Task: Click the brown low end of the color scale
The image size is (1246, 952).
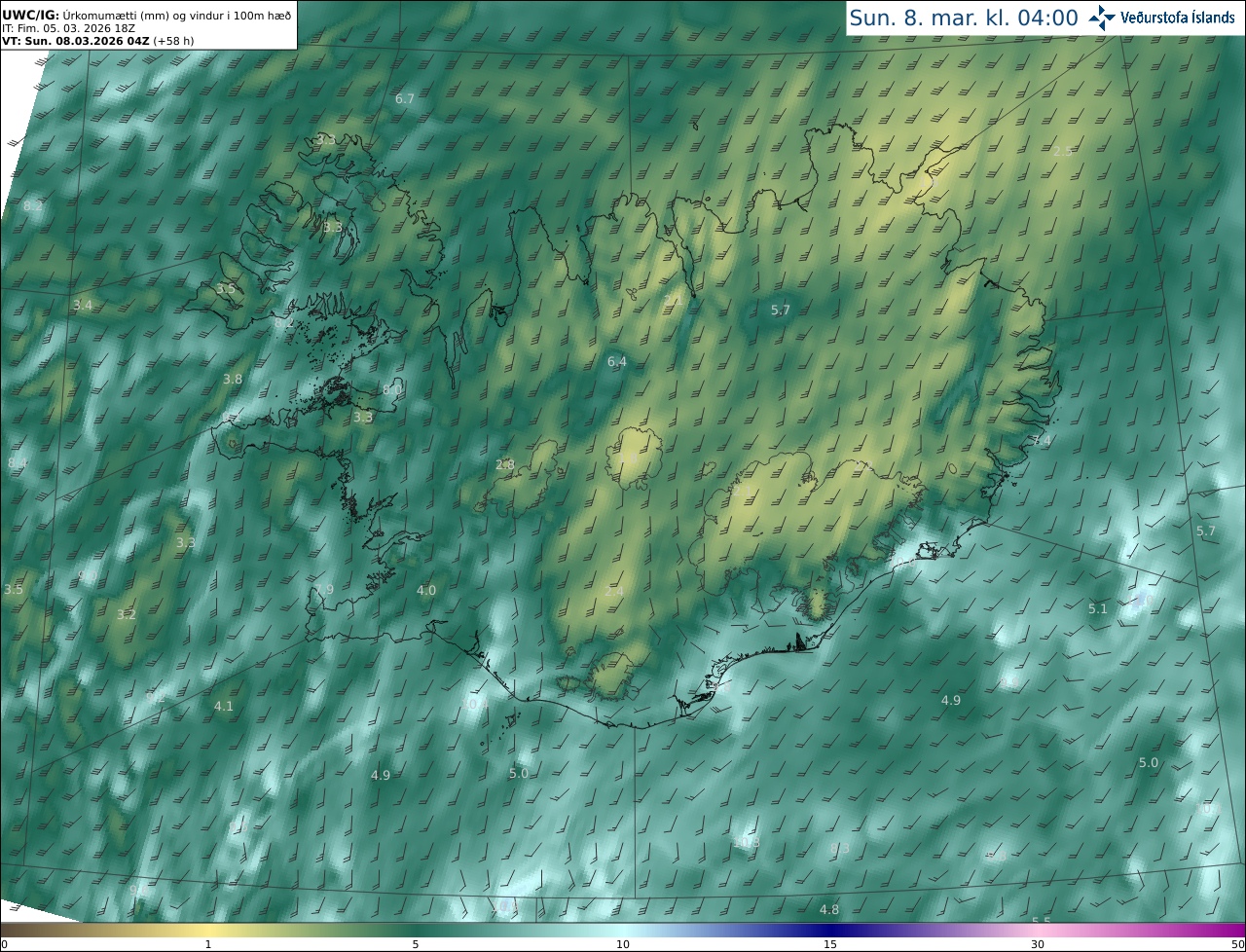Action: (15, 931)
